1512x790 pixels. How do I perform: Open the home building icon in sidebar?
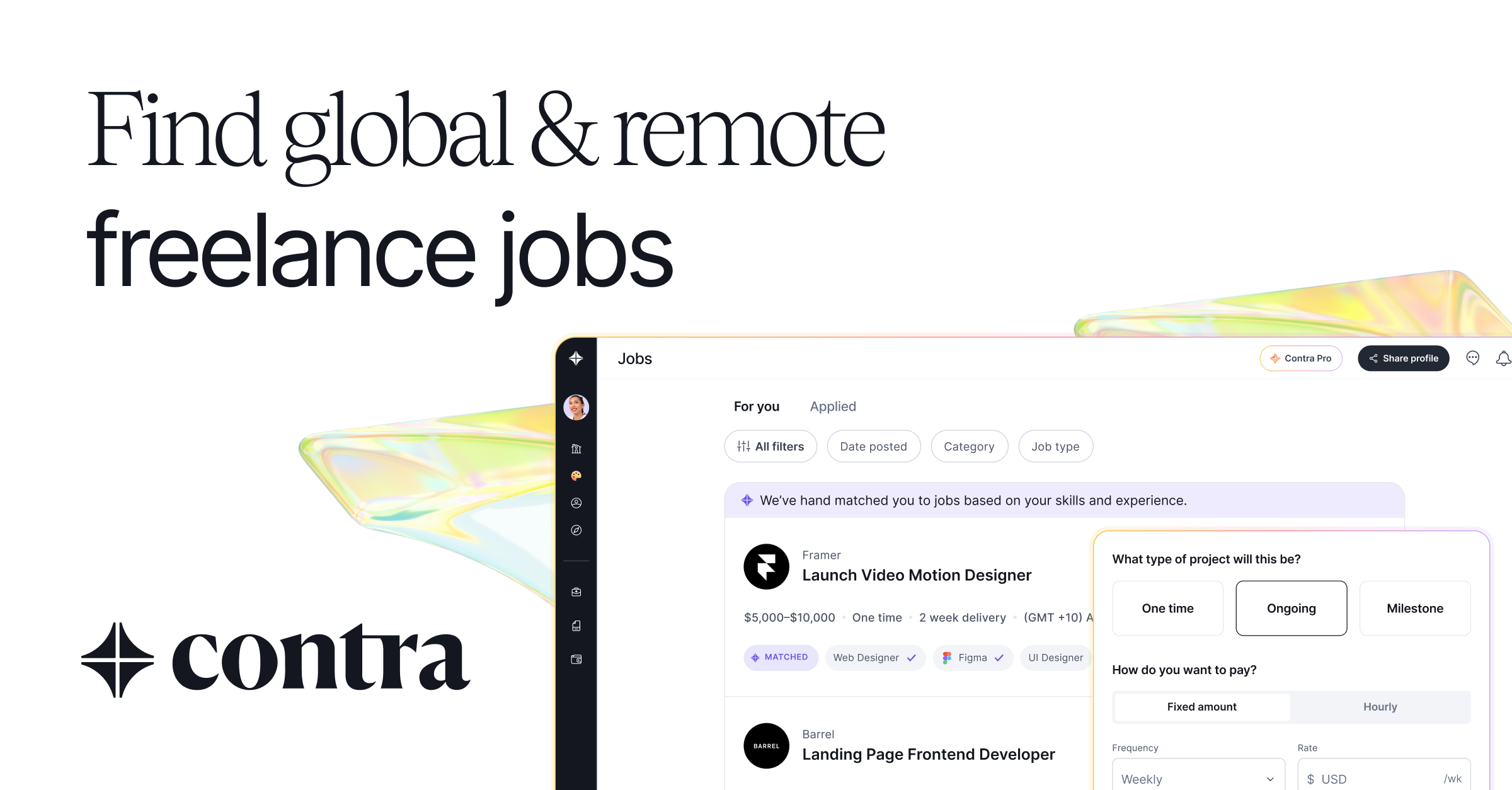pyautogui.click(x=576, y=449)
